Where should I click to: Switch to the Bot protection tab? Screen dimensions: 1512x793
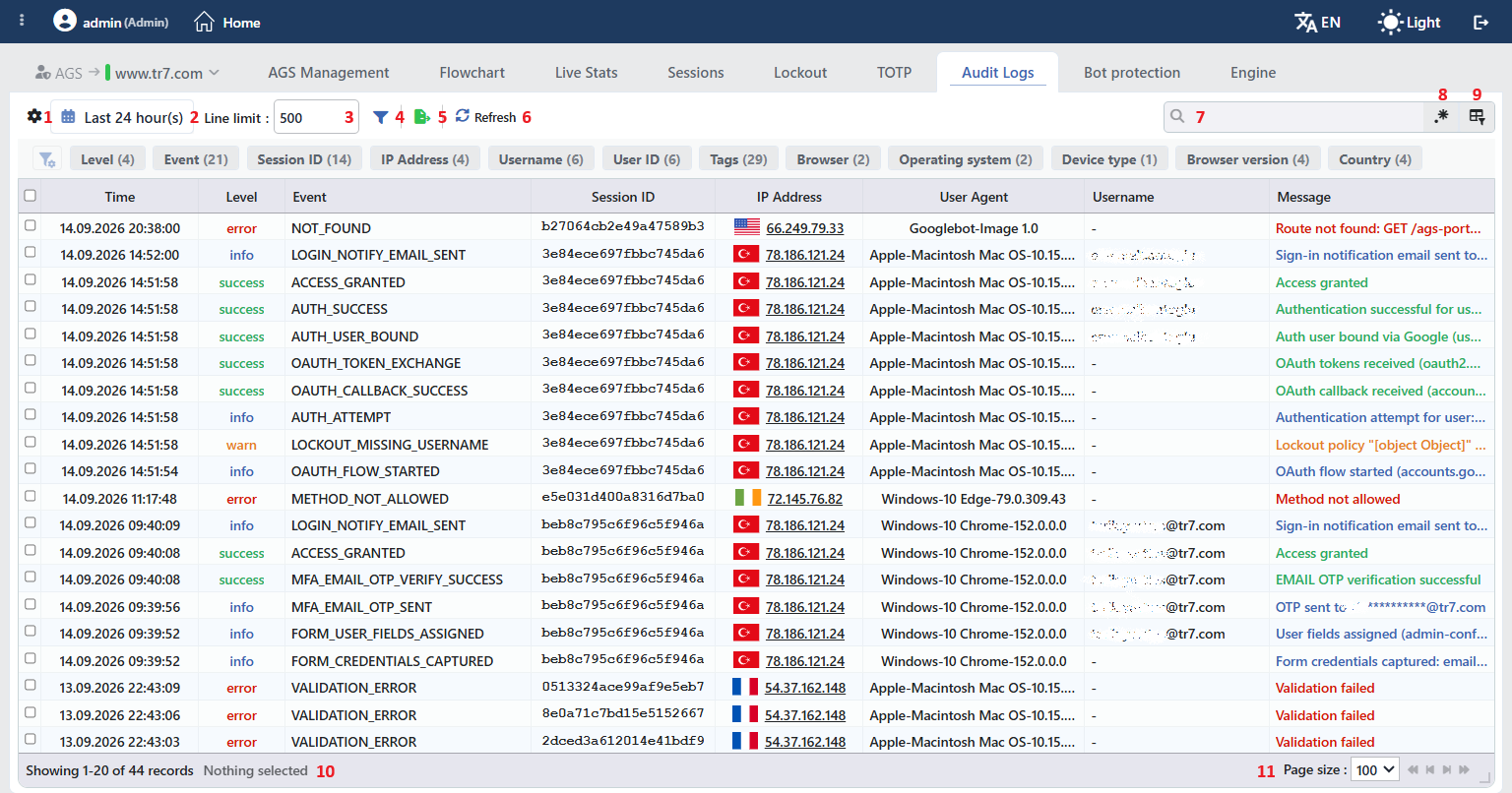(1132, 73)
